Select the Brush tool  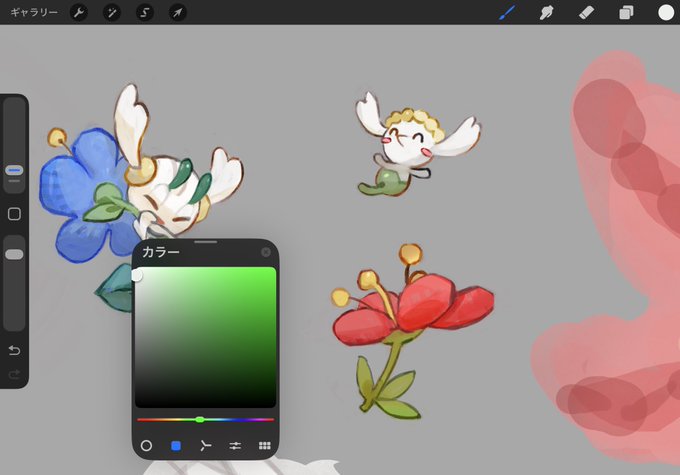[x=507, y=13]
